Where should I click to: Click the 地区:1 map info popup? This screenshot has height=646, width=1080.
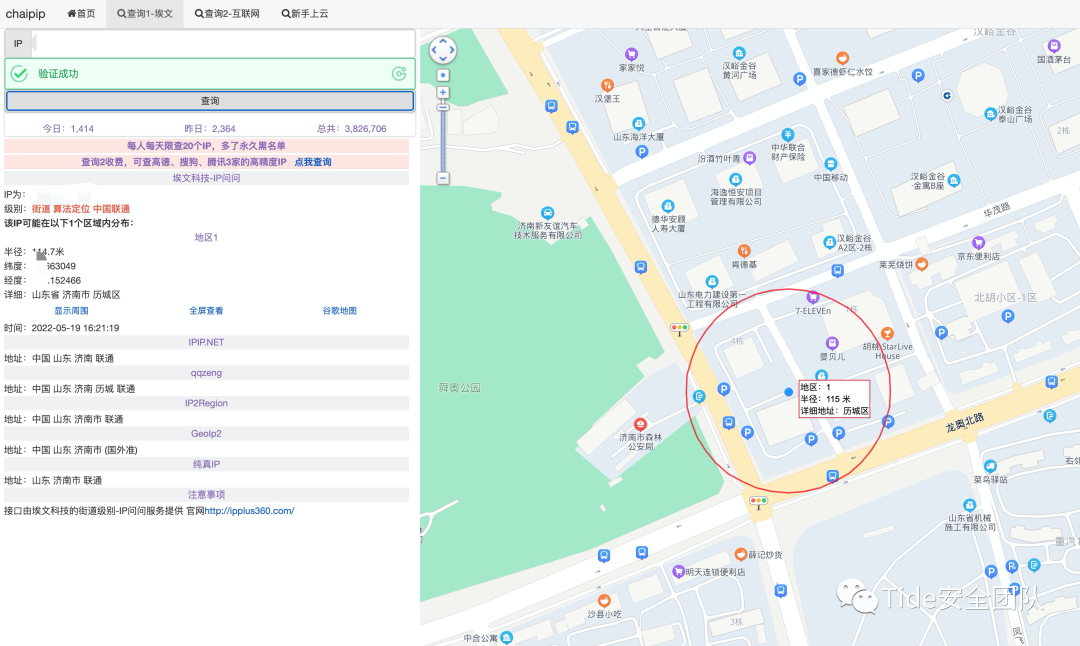tap(834, 399)
